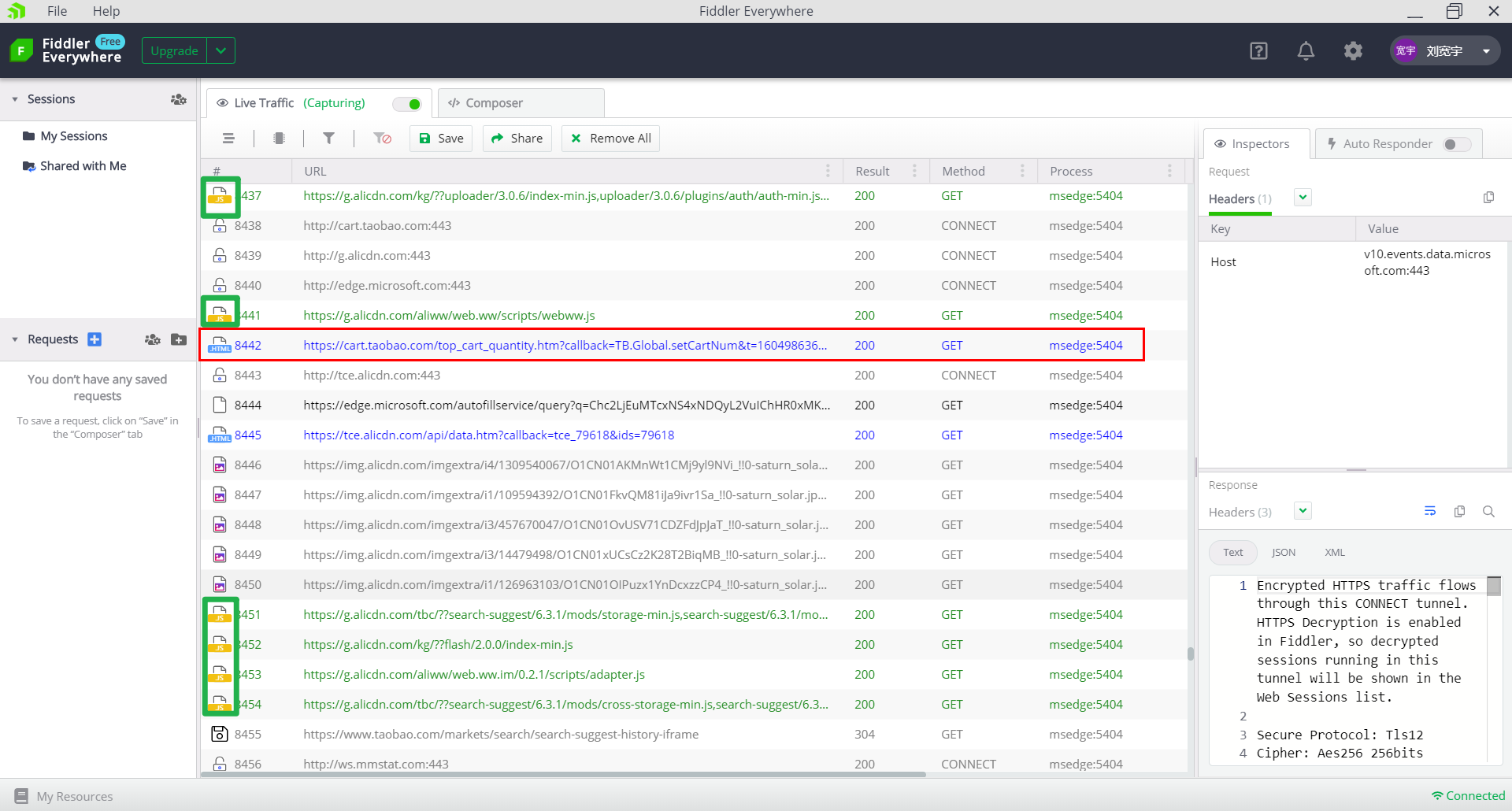Click the response text vertical scrollbar

(x=1494, y=586)
